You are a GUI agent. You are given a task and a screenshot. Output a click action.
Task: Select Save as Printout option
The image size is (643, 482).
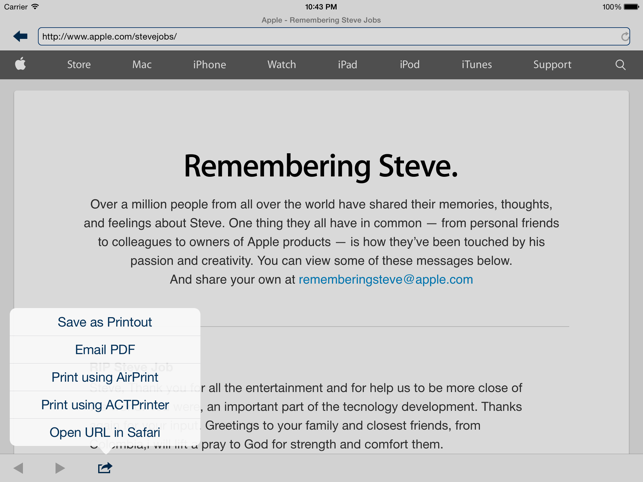point(105,322)
